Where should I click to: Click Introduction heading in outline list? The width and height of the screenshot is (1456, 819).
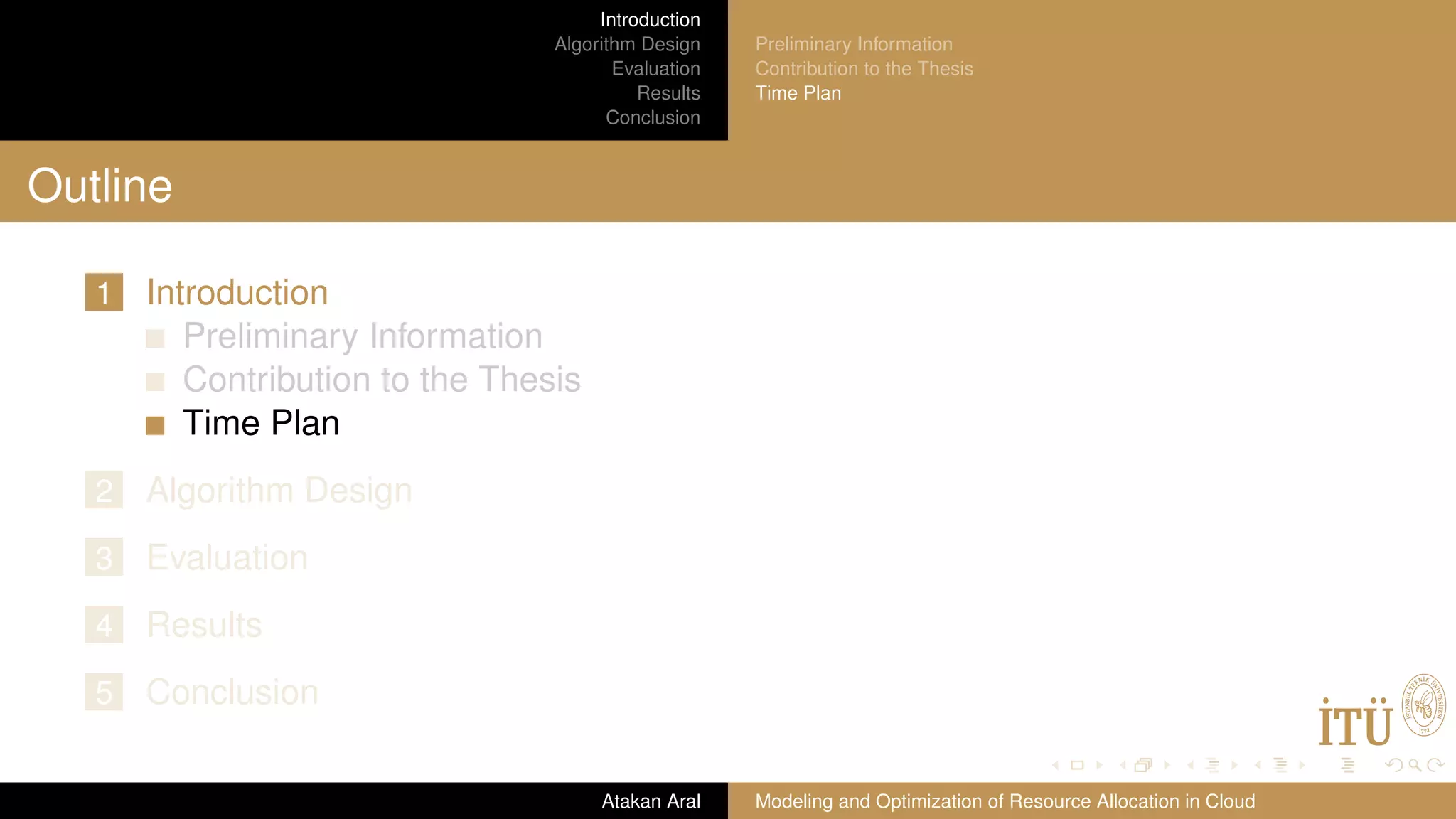pyautogui.click(x=237, y=292)
